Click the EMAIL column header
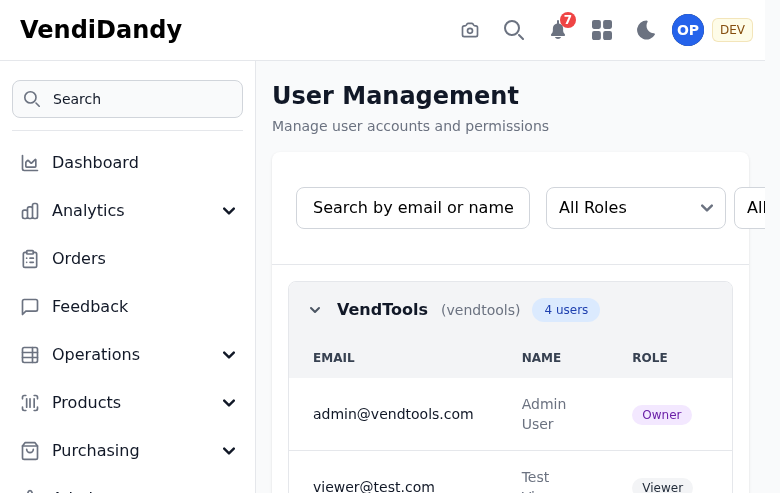 (334, 358)
